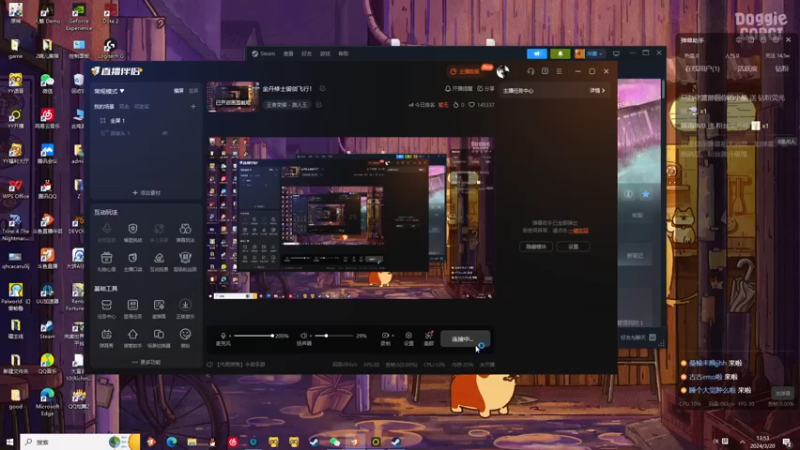Click the Windows Start button
This screenshot has height=450, width=800.
tap(9, 442)
